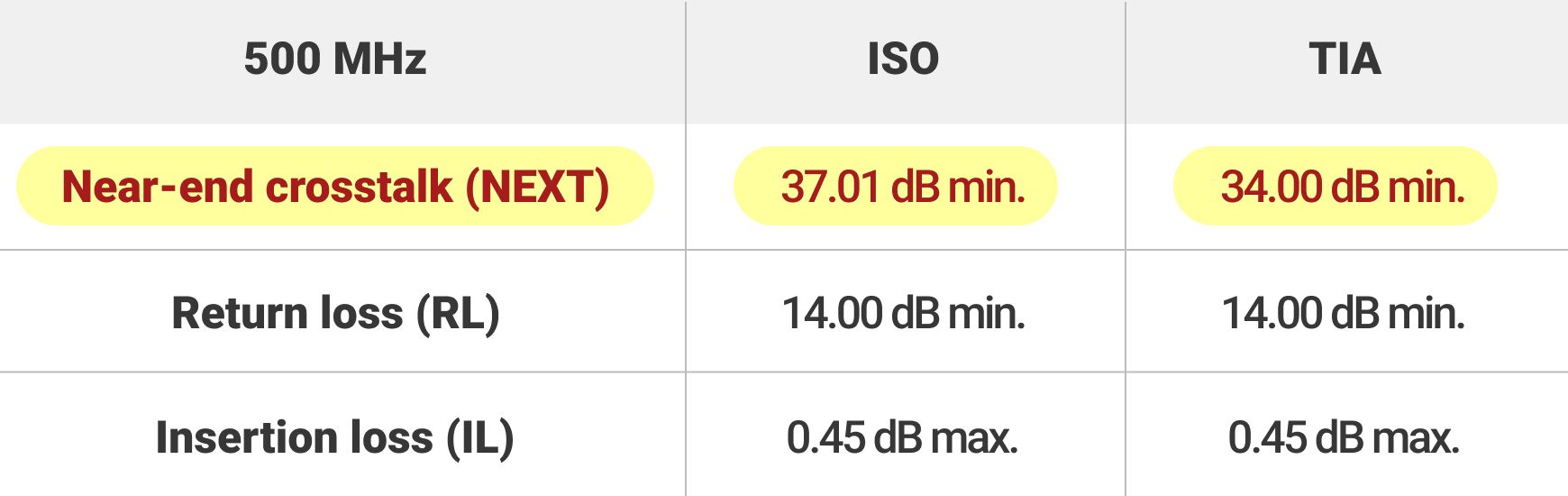Click the '(RL)' abbreviation

tap(458, 313)
